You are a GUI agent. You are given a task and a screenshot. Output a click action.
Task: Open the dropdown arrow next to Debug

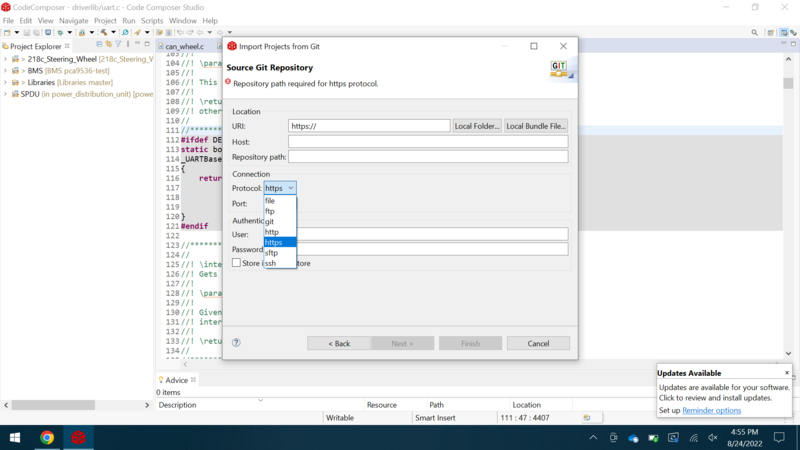click(70, 32)
